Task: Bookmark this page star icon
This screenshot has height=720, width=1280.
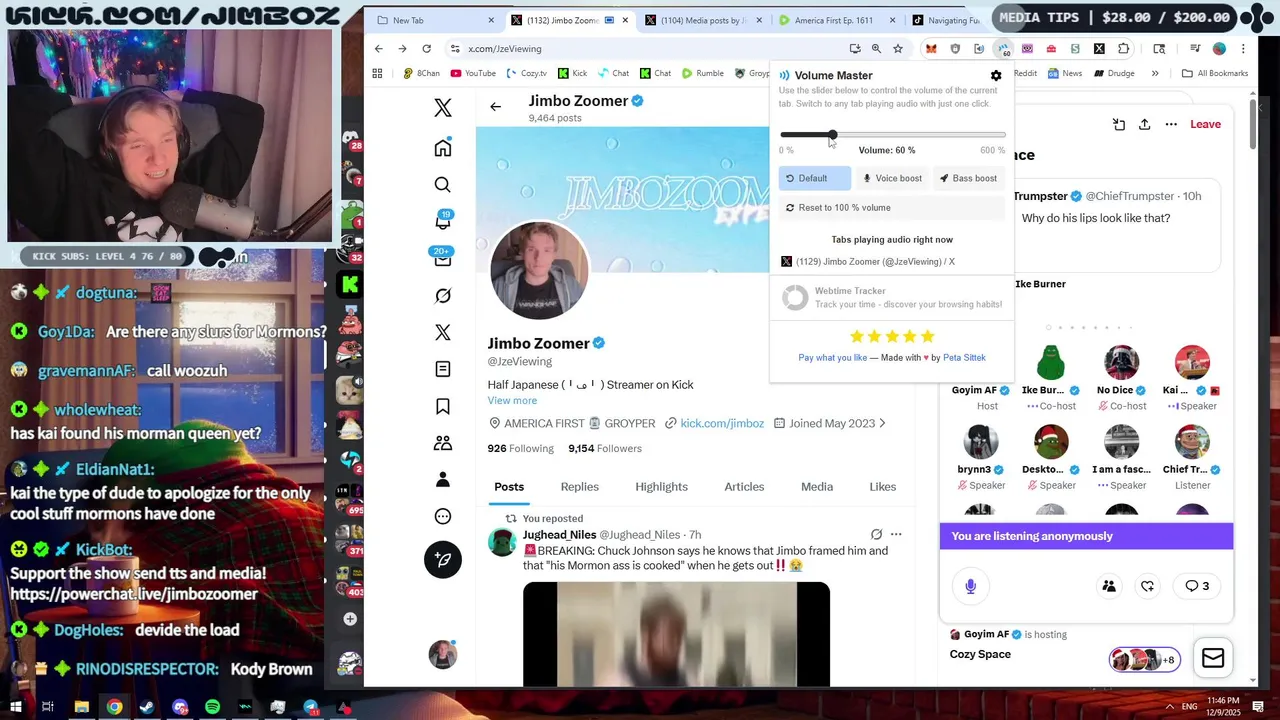Action: (898, 48)
